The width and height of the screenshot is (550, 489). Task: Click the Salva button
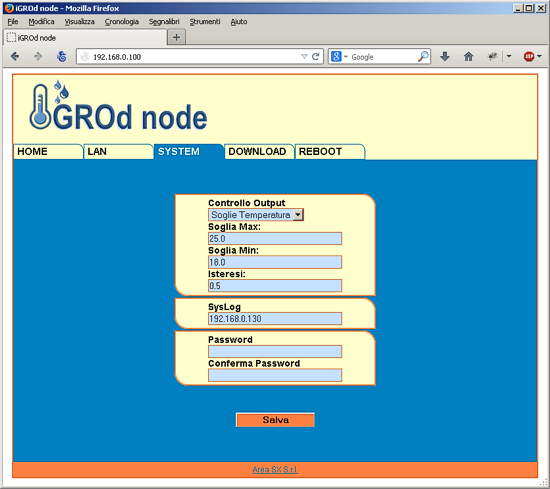point(275,420)
